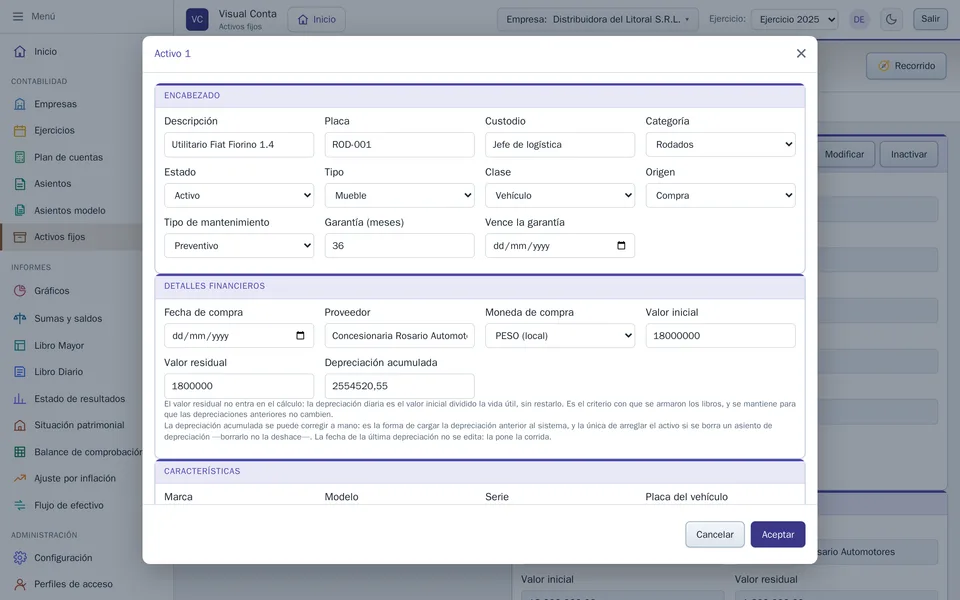Click the Gráficos pie chart icon

click(x=20, y=291)
